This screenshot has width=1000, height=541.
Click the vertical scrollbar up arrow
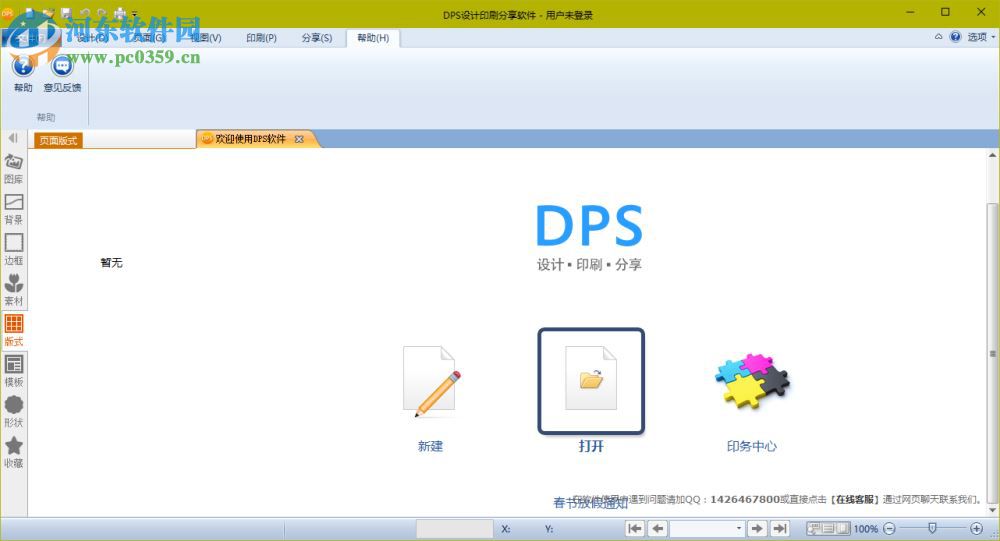click(993, 155)
